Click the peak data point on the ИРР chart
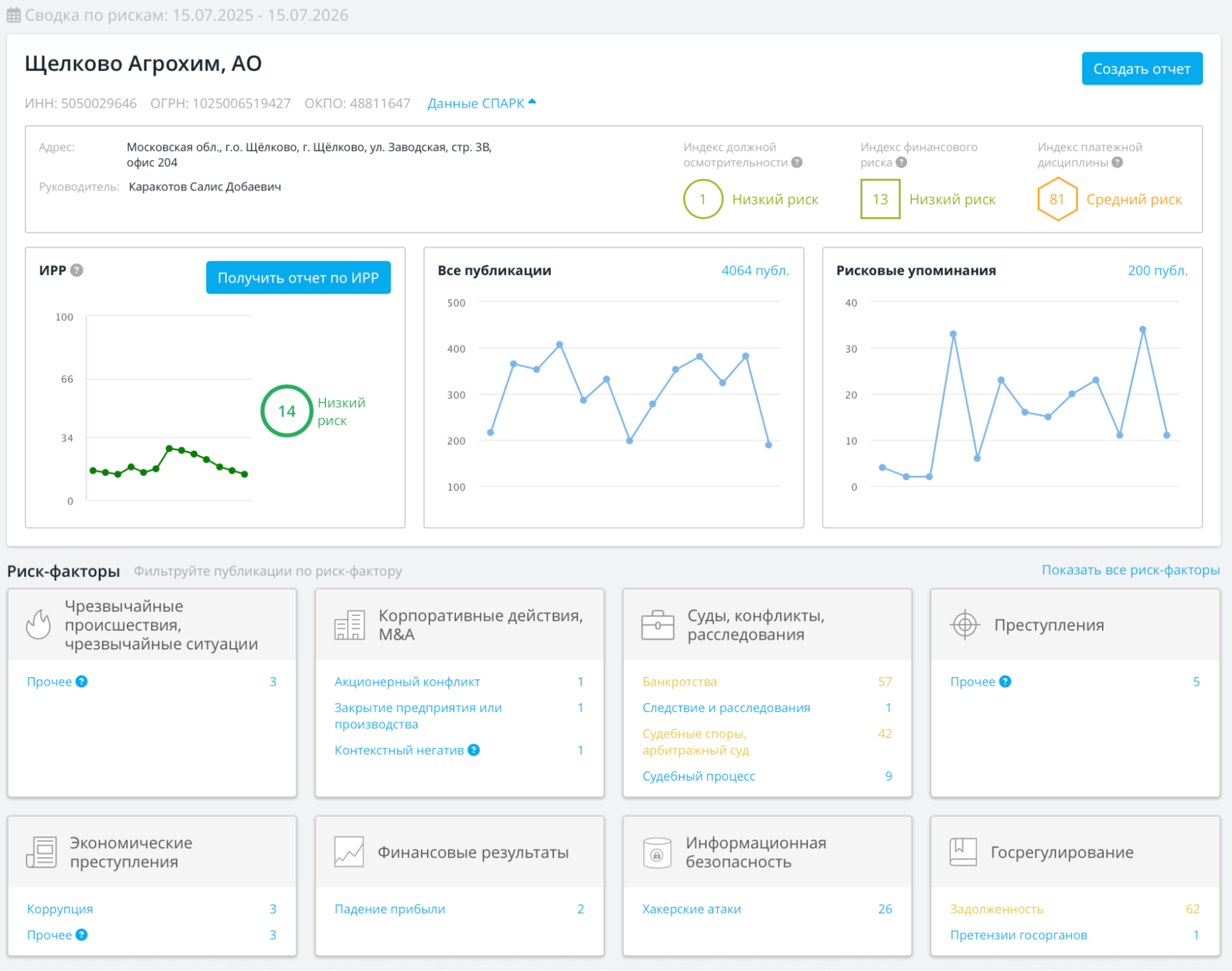This screenshot has width=1232, height=971. coord(169,448)
